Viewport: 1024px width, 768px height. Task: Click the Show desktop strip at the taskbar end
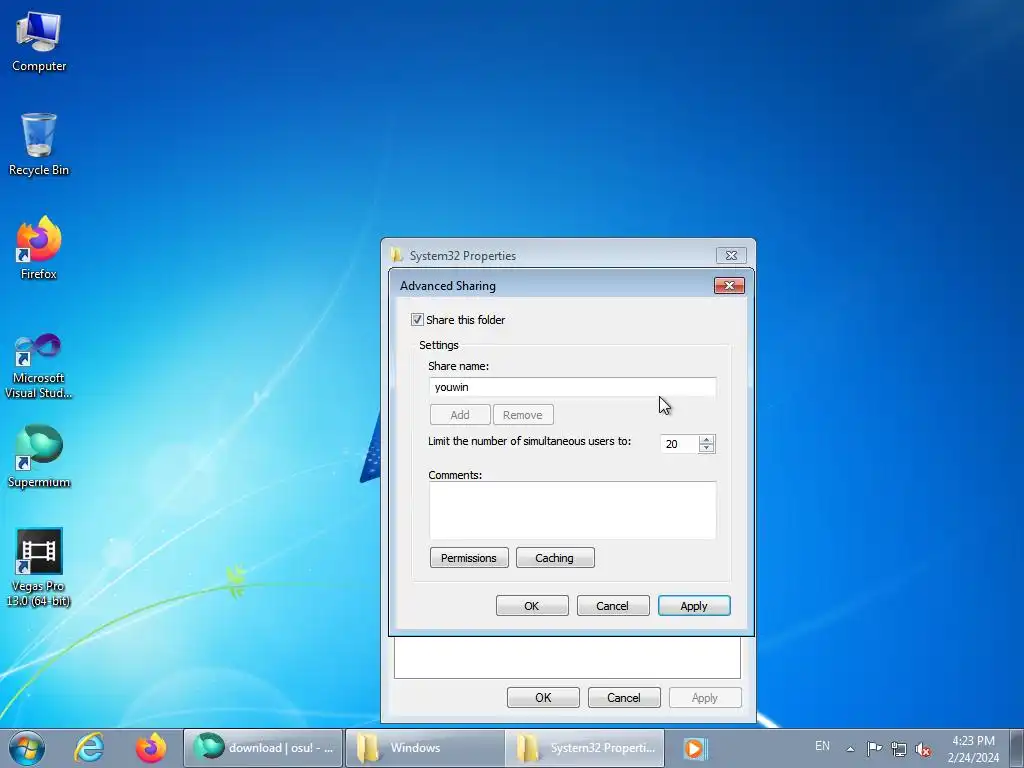coord(1017,748)
